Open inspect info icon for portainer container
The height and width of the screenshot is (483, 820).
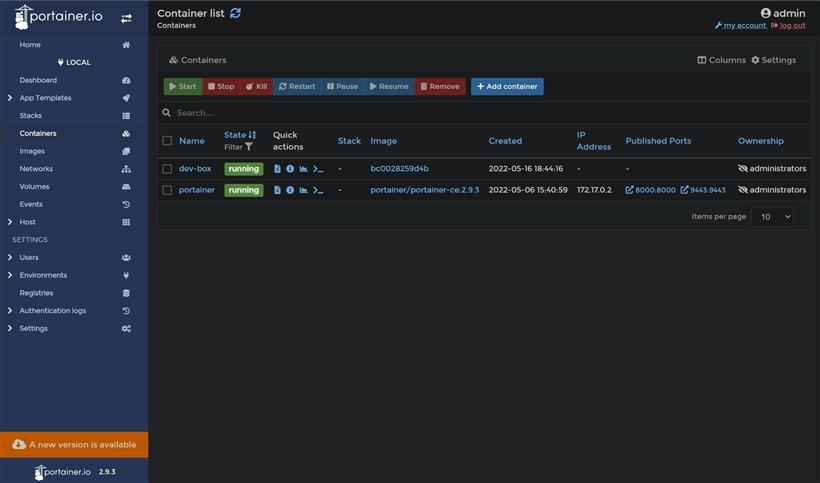tap(290, 190)
